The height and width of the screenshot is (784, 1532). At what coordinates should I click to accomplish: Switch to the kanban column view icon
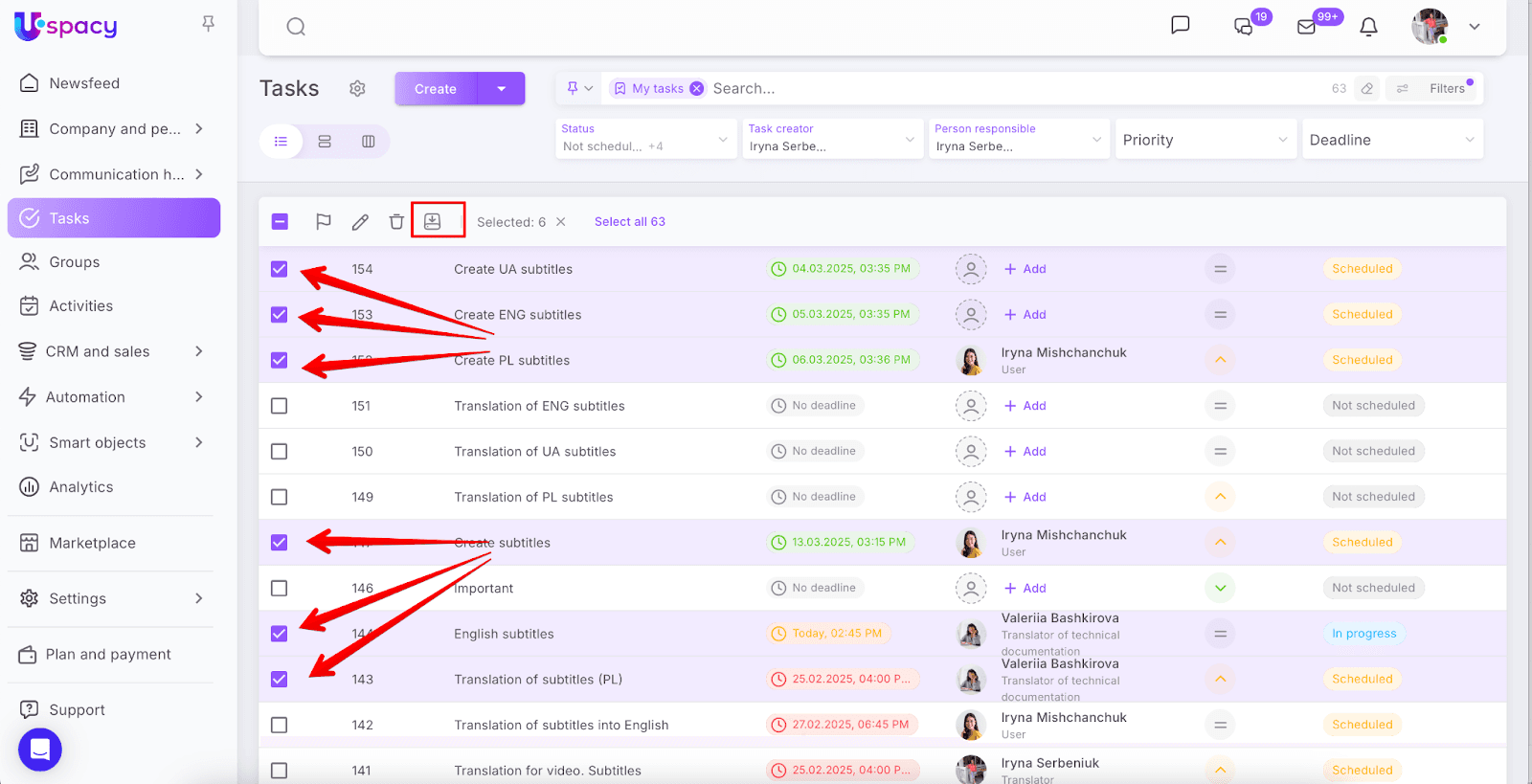[368, 142]
